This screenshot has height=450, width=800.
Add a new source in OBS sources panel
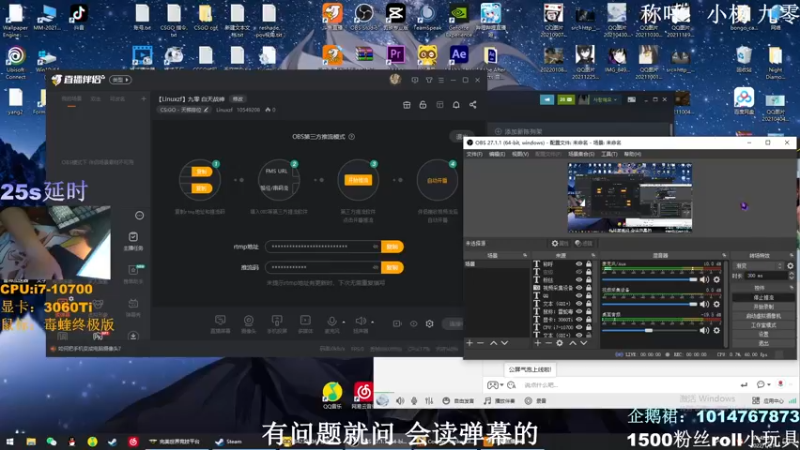pos(538,343)
